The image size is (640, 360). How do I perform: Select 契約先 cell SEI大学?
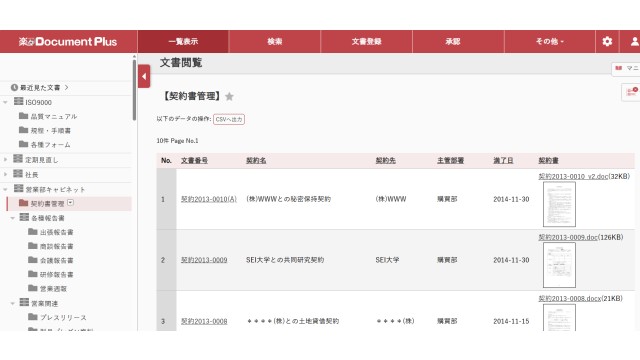[387, 260]
